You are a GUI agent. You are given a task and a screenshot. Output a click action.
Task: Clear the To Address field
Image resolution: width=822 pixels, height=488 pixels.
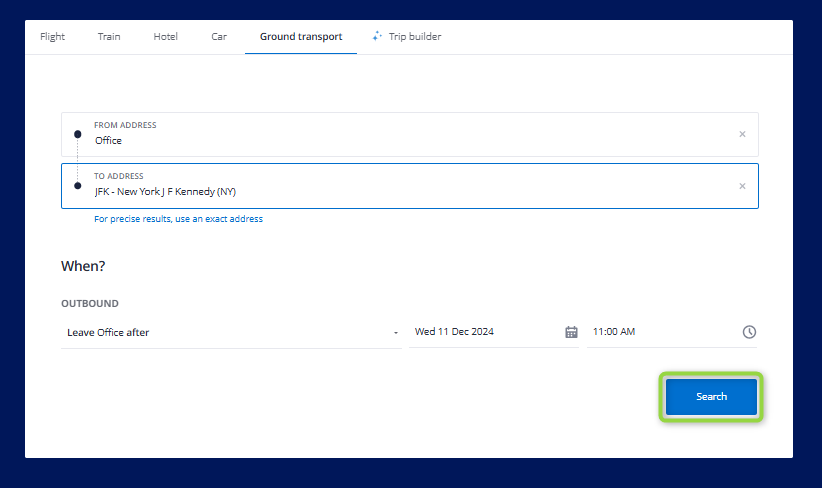pyautogui.click(x=742, y=186)
